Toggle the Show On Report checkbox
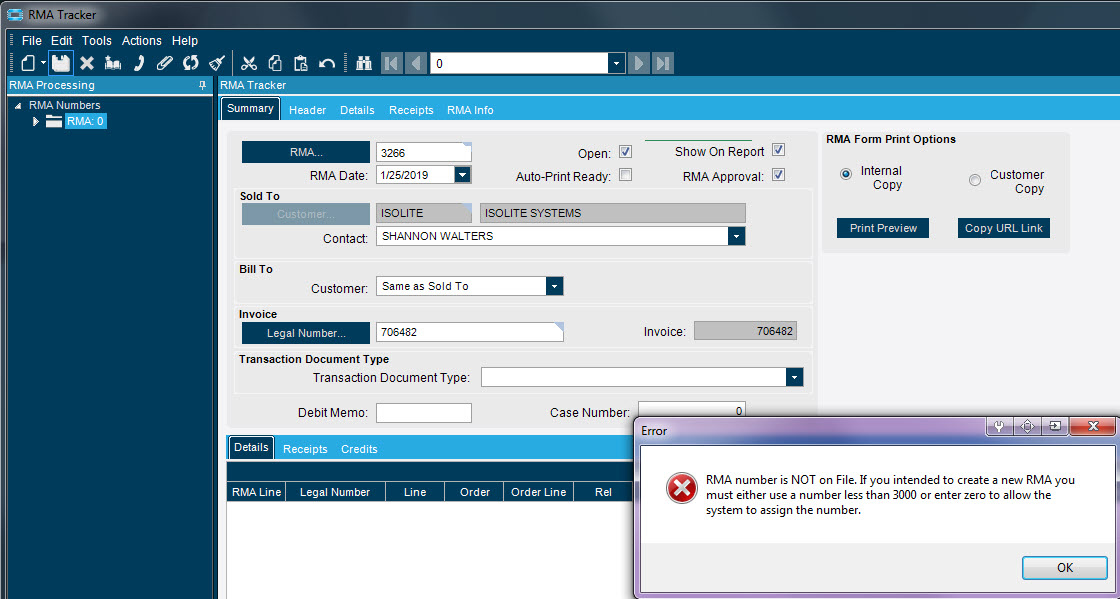 779,151
